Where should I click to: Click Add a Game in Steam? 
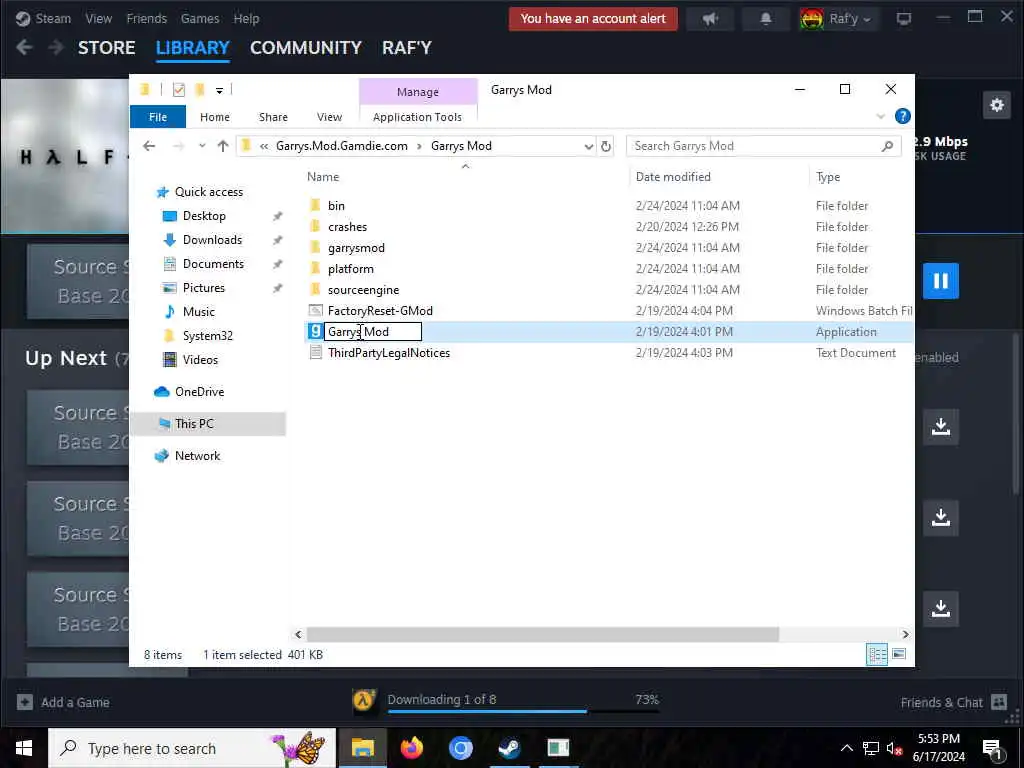(x=63, y=702)
